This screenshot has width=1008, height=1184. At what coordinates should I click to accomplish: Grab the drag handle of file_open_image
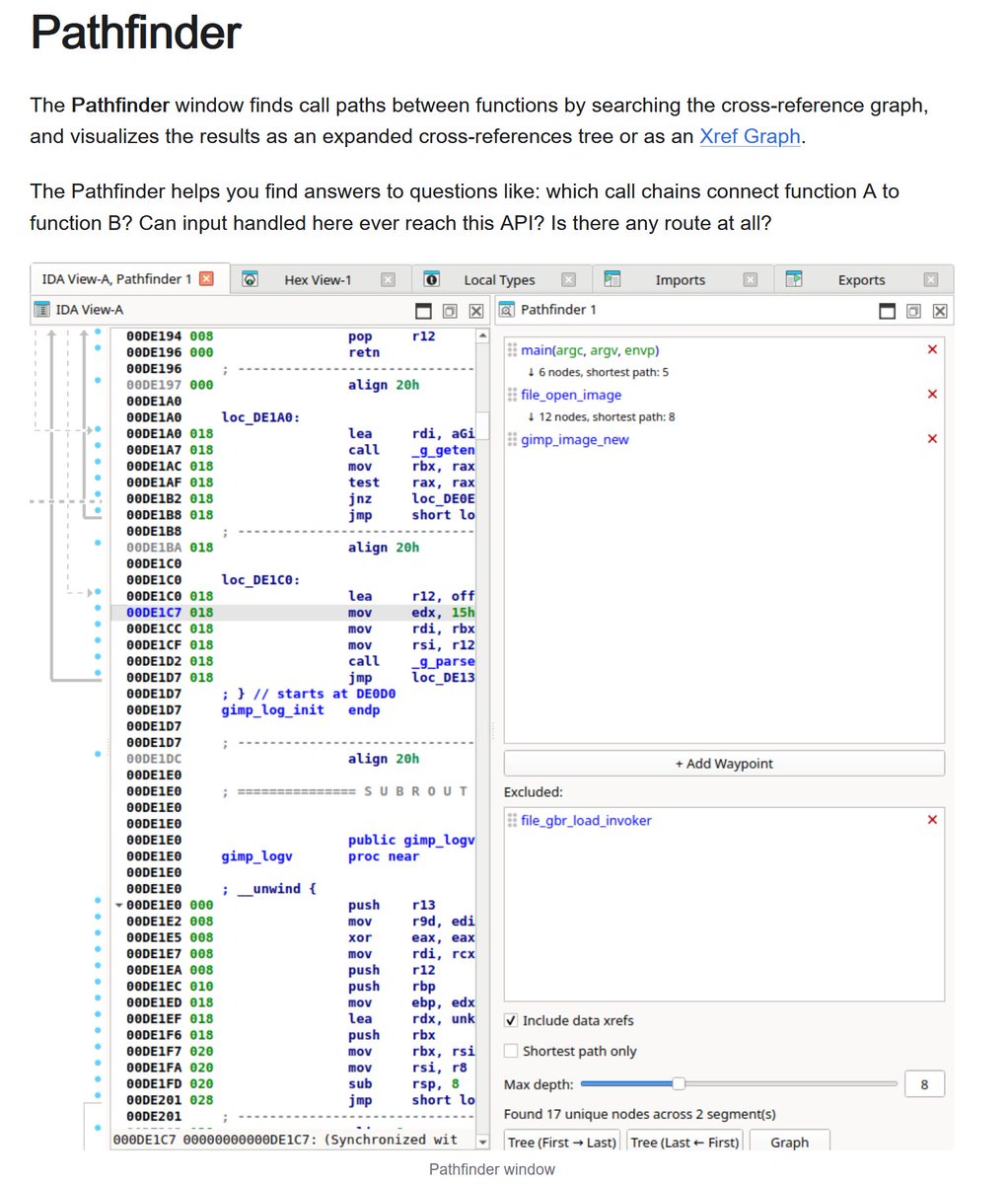tap(512, 395)
